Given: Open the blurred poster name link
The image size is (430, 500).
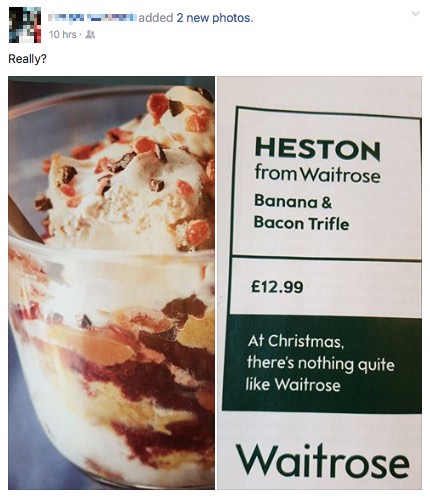Looking at the screenshot, I should tap(92, 18).
